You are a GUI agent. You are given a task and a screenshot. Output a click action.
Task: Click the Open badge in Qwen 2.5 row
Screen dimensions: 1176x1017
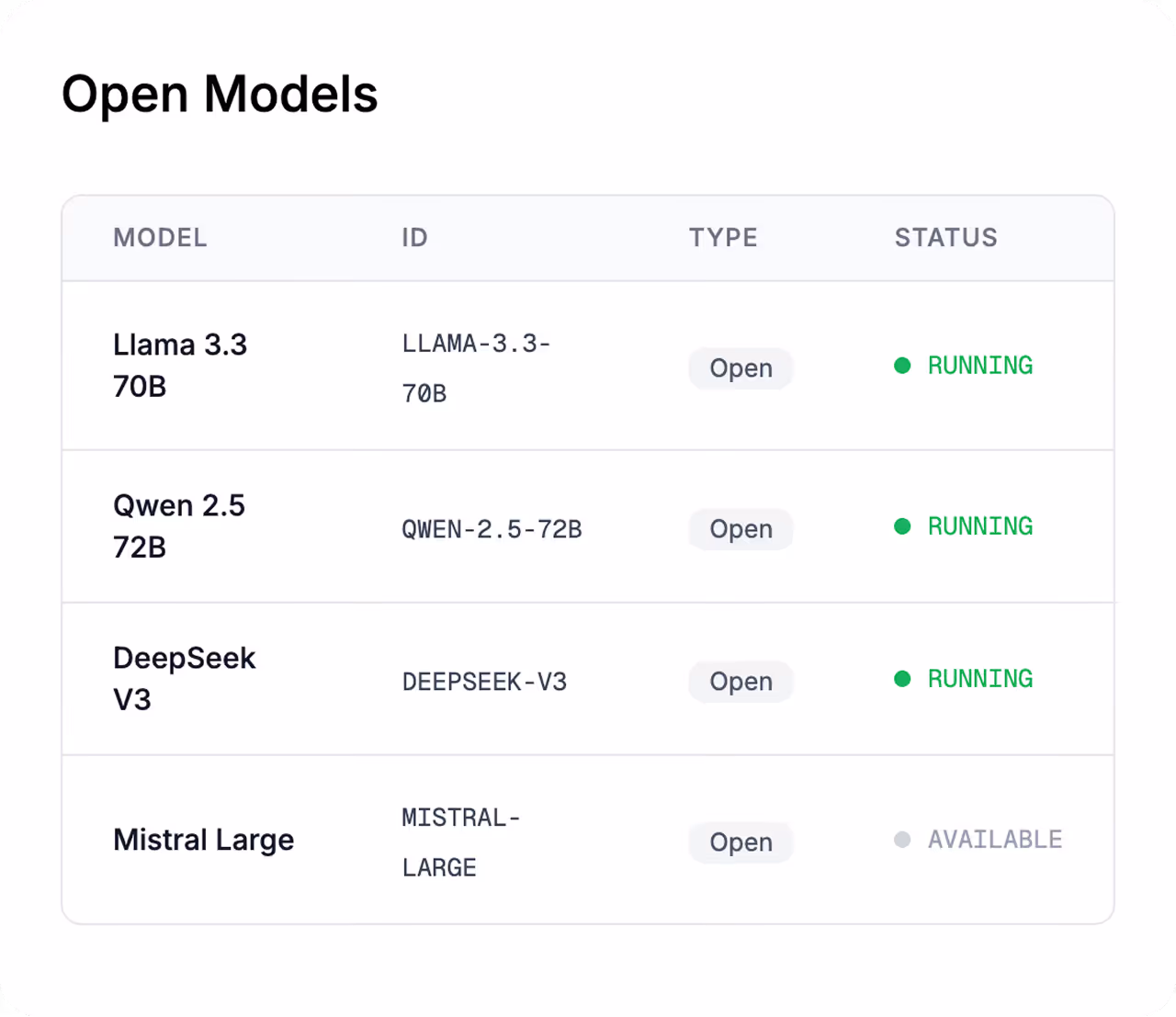741,529
